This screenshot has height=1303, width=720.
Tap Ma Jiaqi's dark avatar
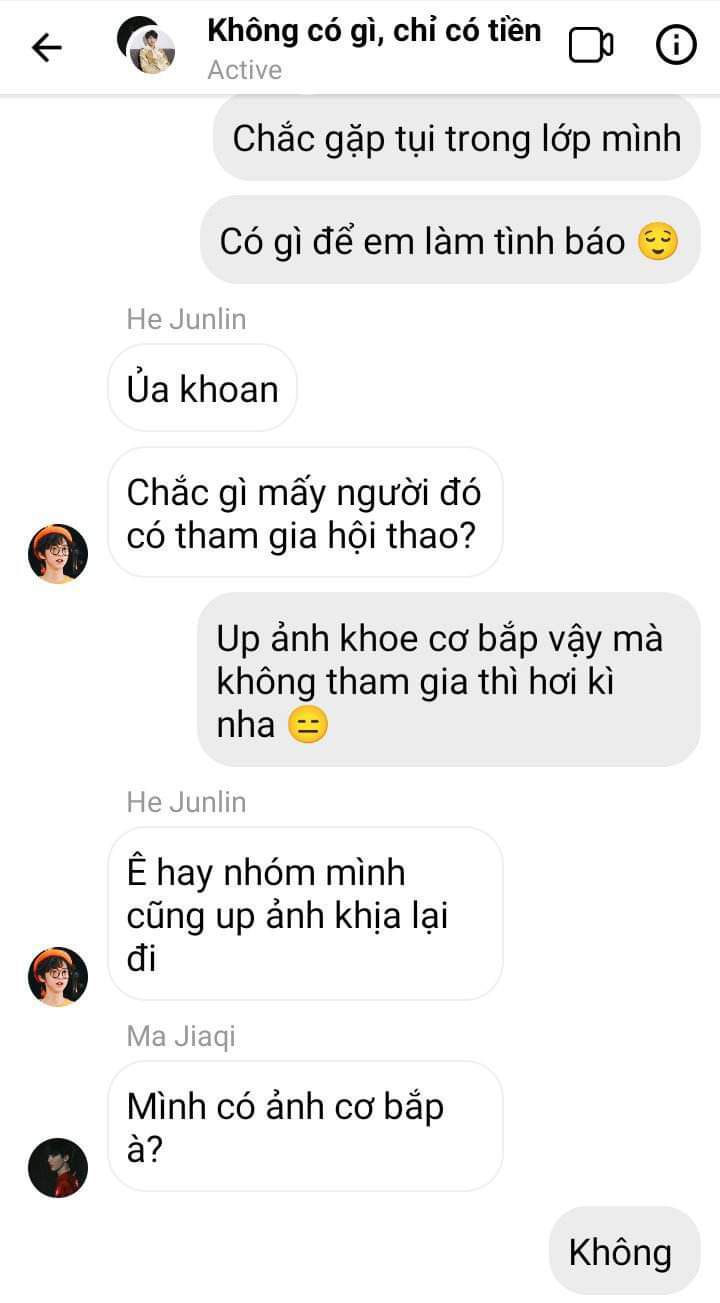click(58, 1167)
